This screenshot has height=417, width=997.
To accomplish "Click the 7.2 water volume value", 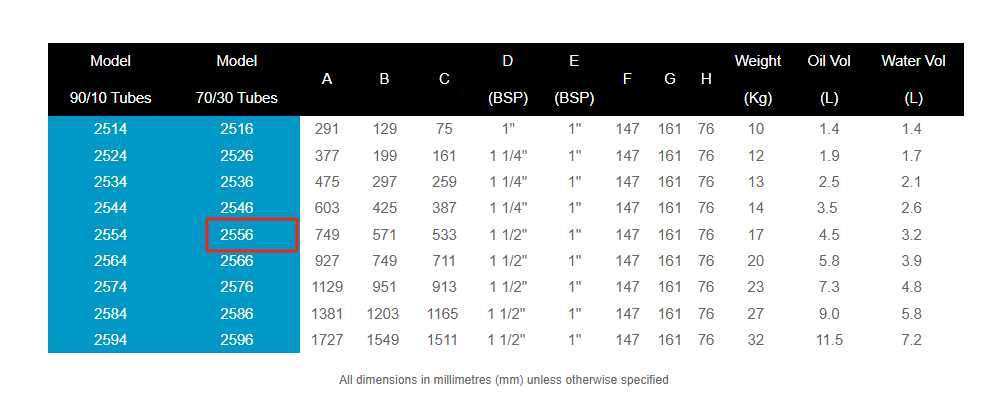I will (911, 340).
